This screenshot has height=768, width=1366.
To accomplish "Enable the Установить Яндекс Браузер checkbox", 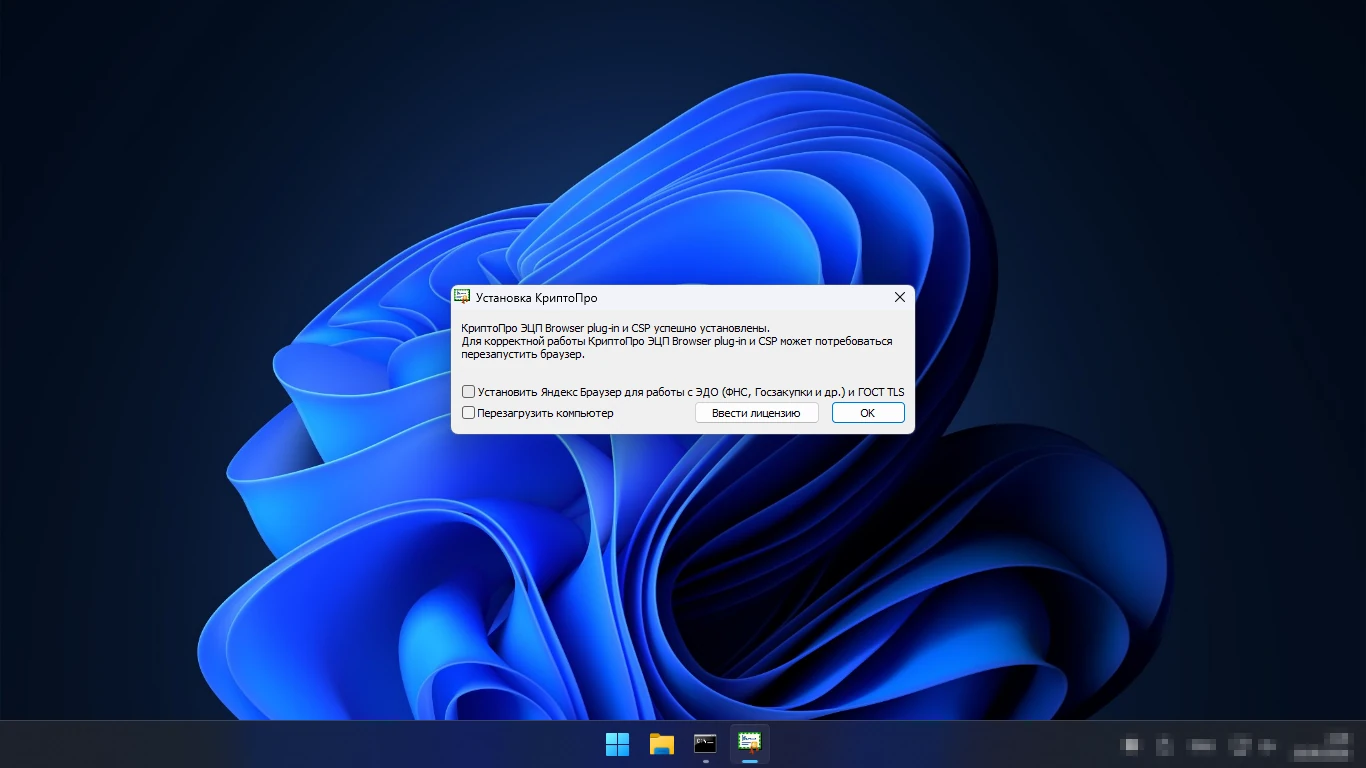I will point(468,392).
